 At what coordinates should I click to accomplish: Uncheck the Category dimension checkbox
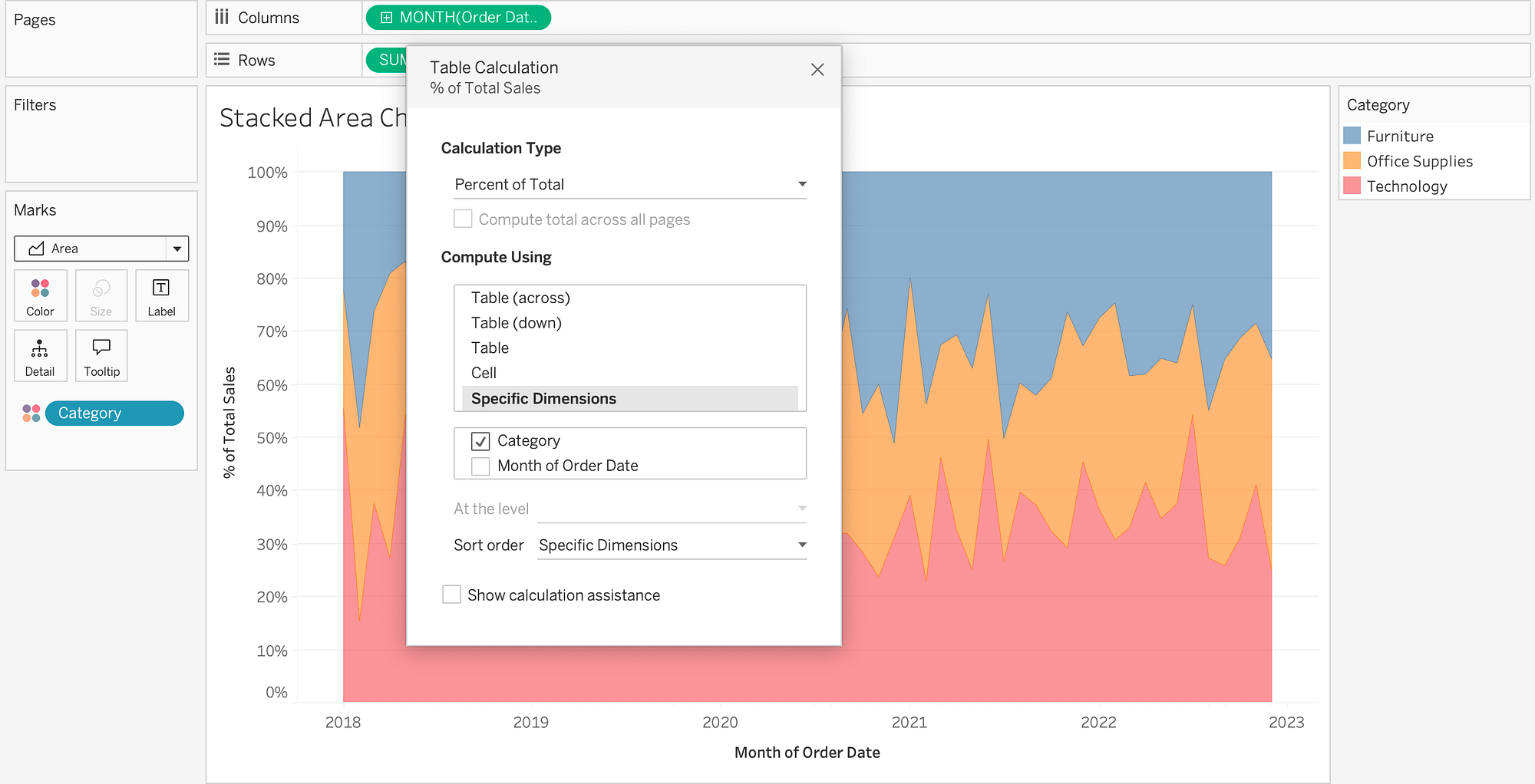(x=480, y=441)
